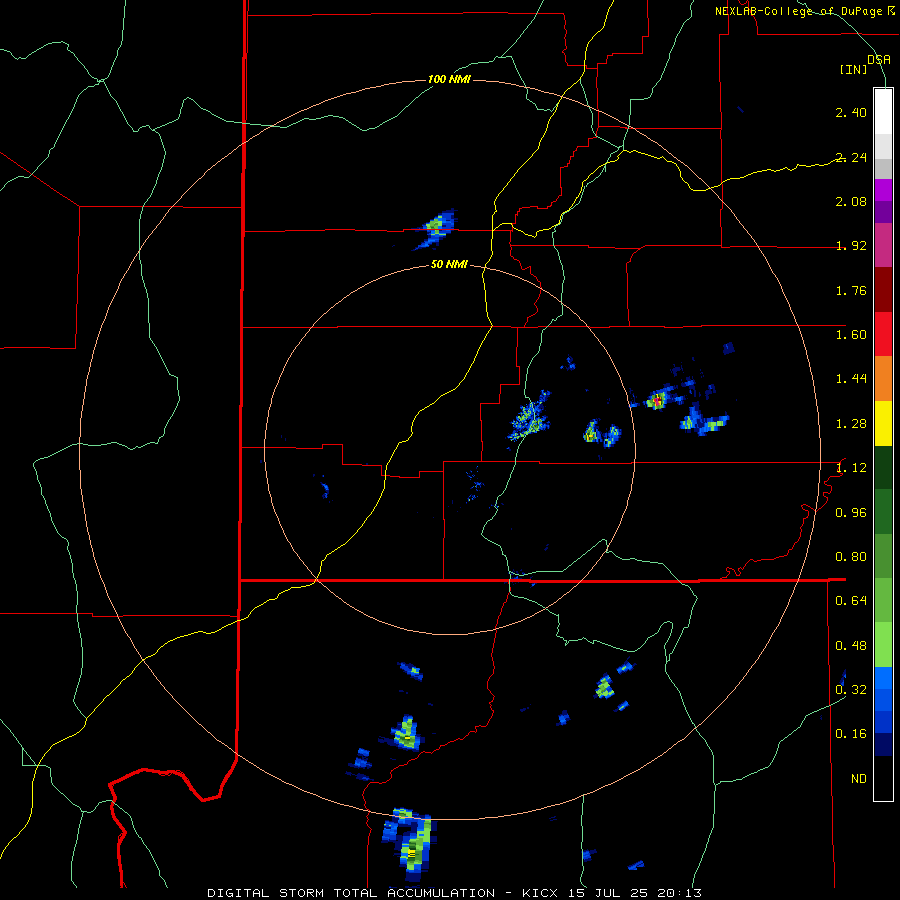The image size is (900, 900).
Task: Click the 0.96 legend value
Action: (851, 513)
